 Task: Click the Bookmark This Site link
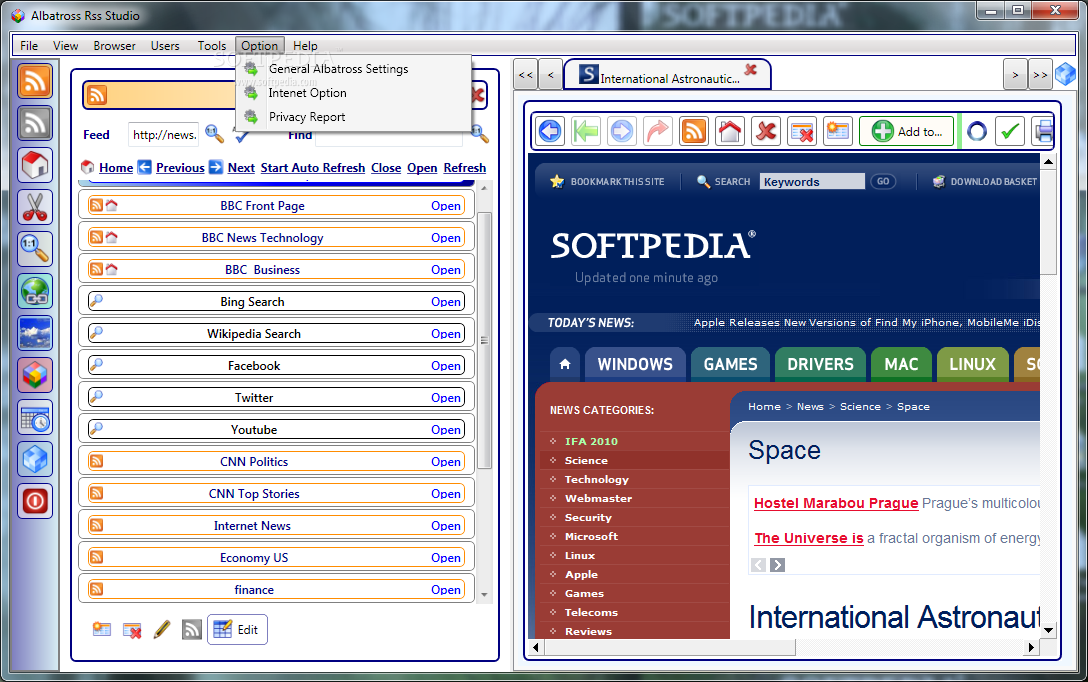click(x=607, y=182)
